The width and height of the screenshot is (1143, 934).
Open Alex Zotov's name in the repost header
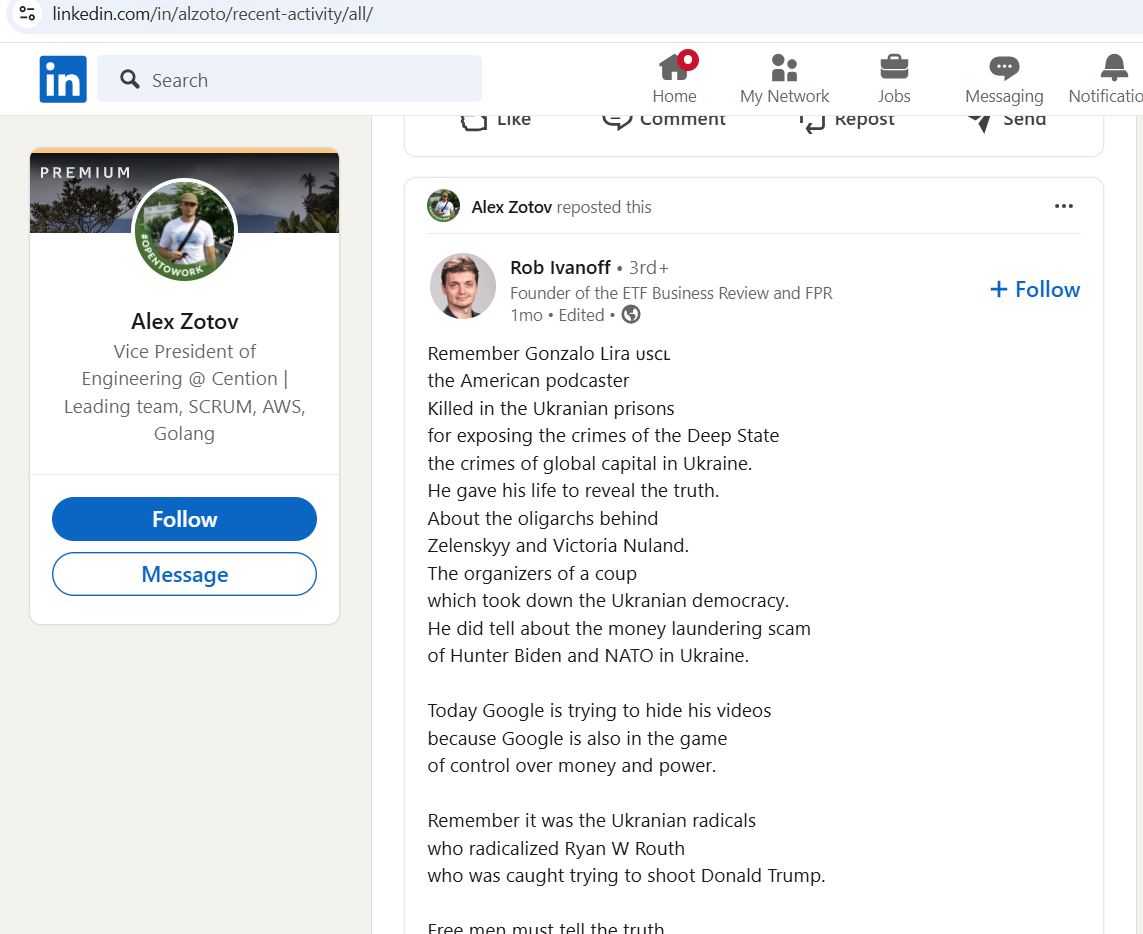point(512,207)
